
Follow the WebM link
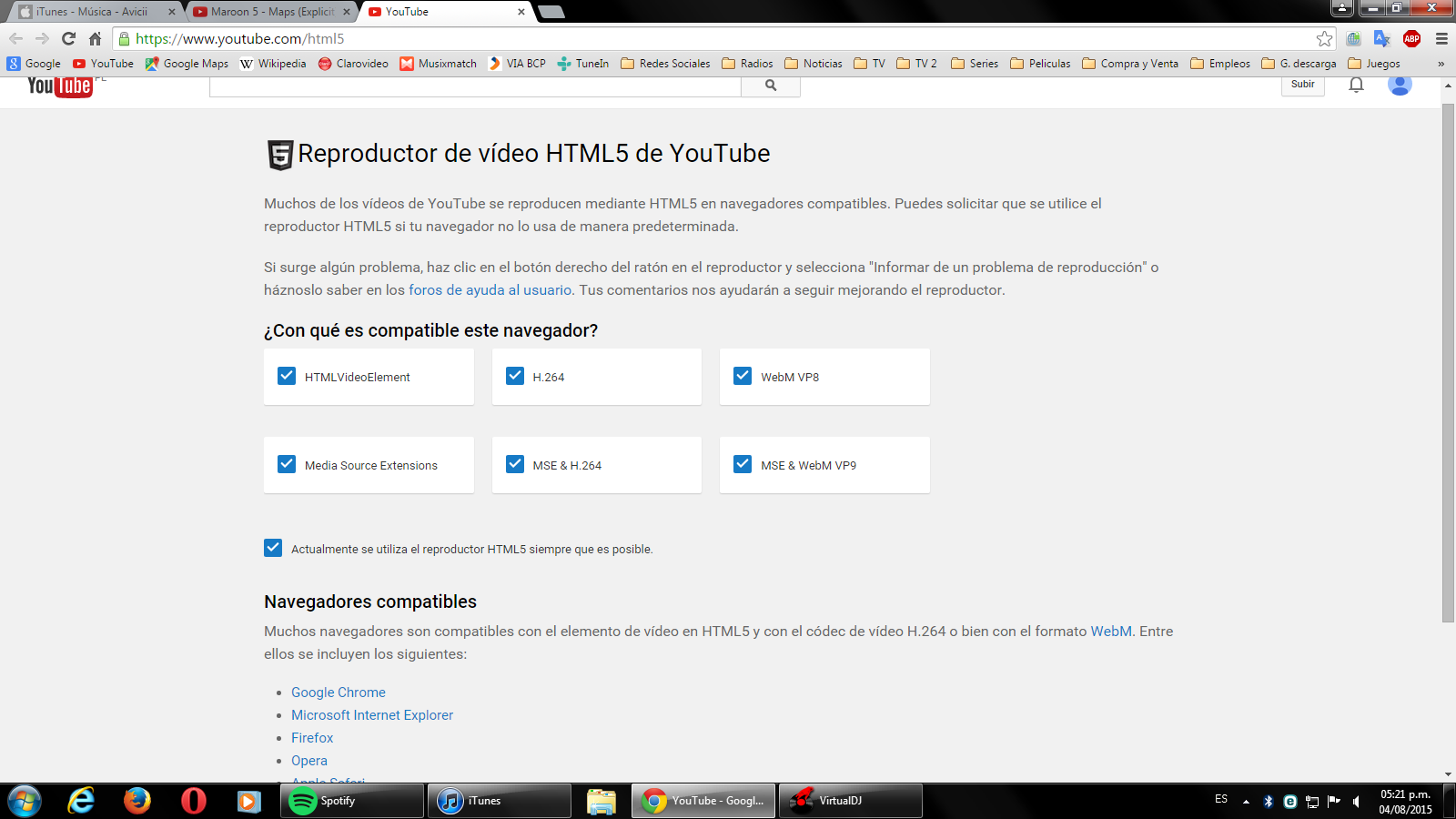[x=1111, y=632]
